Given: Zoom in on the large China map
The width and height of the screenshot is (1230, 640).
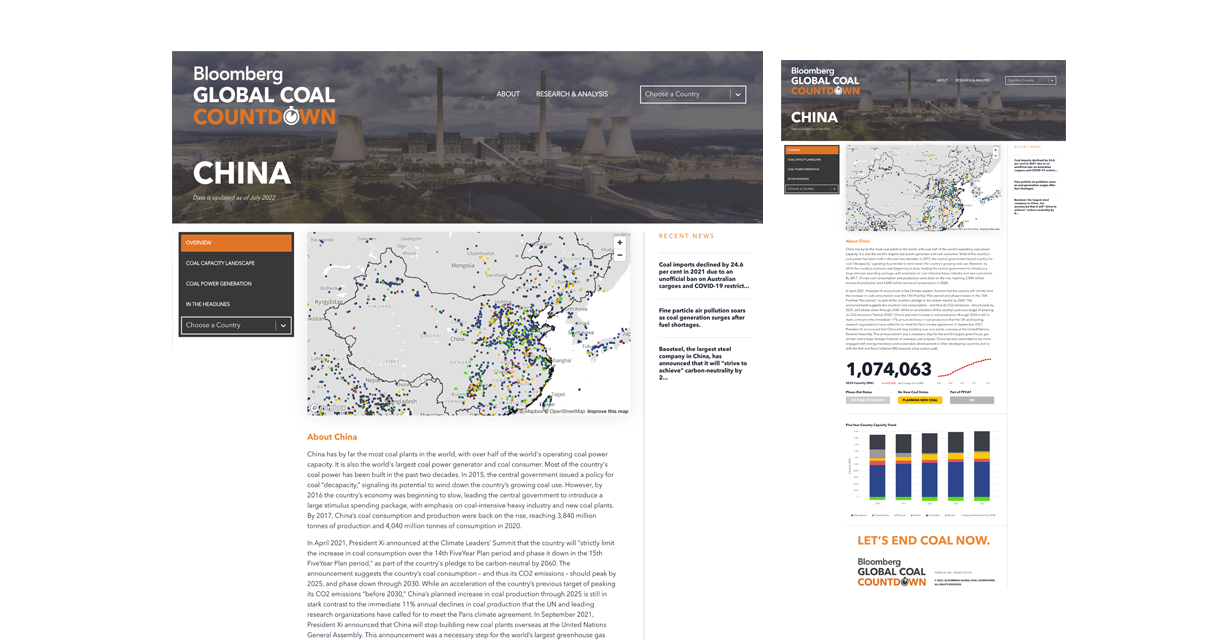Looking at the screenshot, I should [x=620, y=242].
